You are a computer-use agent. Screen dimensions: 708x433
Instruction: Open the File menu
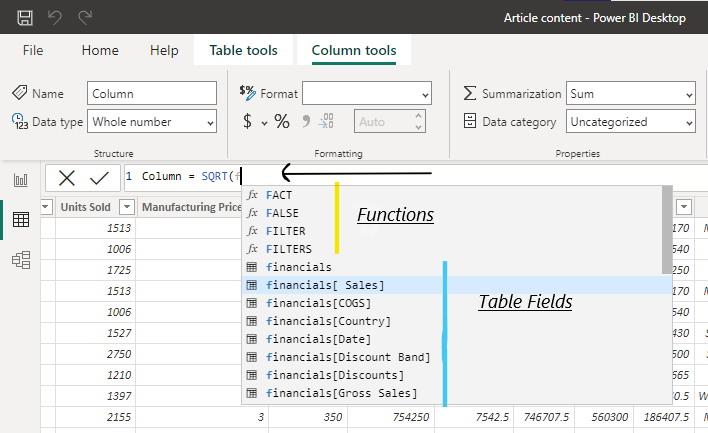coord(33,50)
